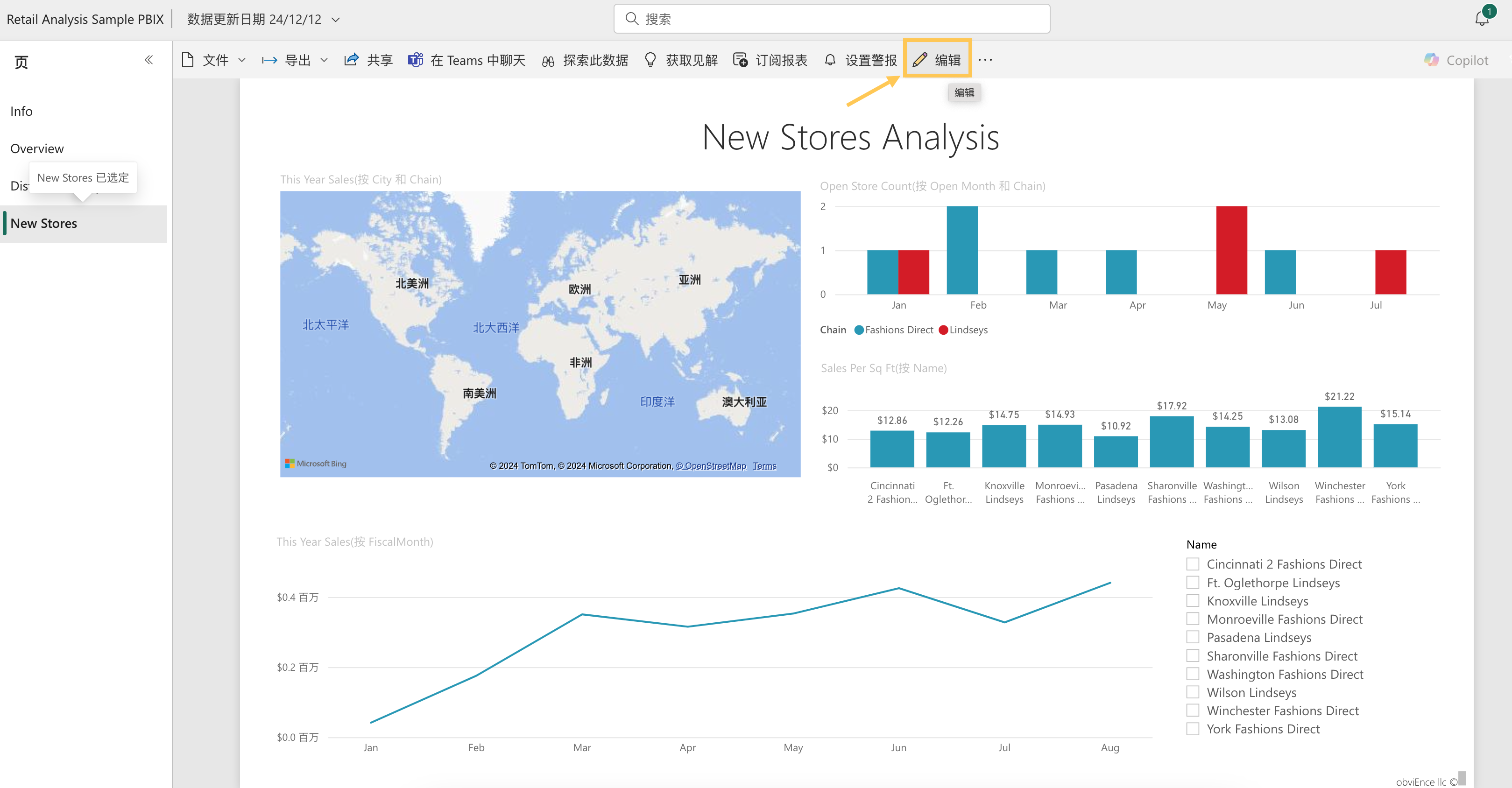Click inside the 搜索 search box
Viewport: 1512px width, 788px height.
832,18
